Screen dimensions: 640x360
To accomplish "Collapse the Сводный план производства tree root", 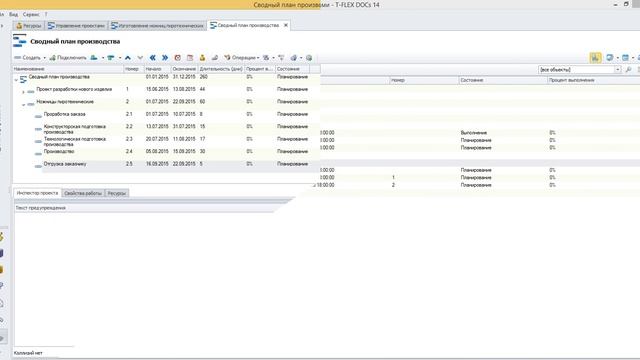I will (16, 80).
